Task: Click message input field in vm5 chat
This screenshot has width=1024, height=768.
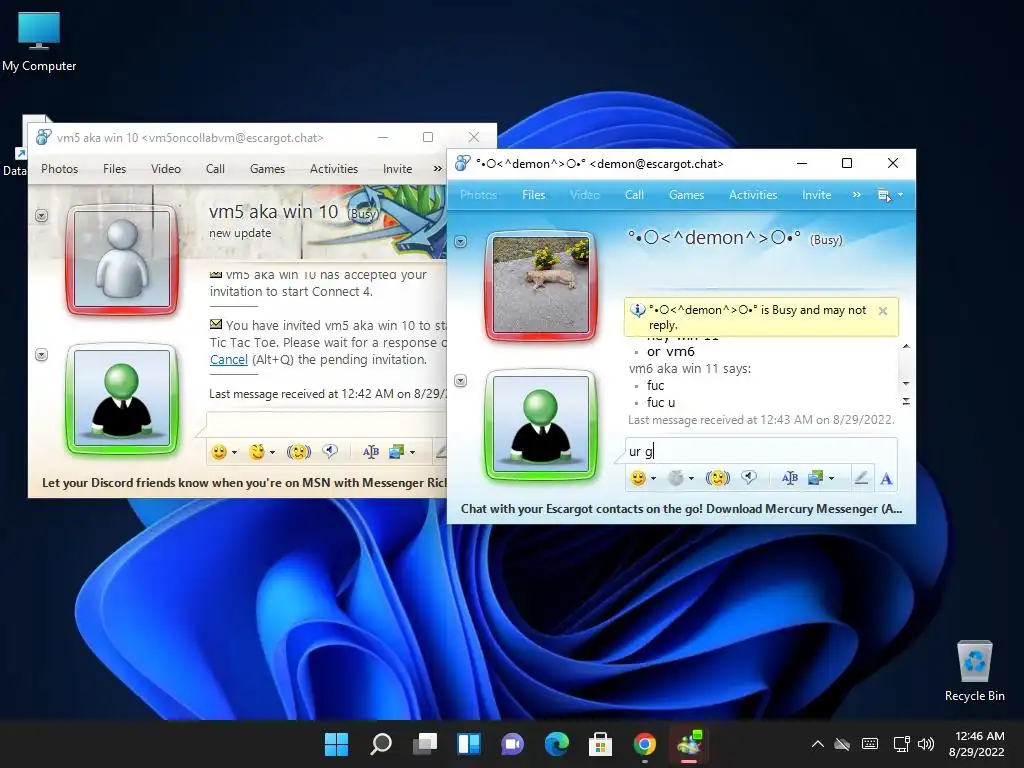Action: point(327,424)
